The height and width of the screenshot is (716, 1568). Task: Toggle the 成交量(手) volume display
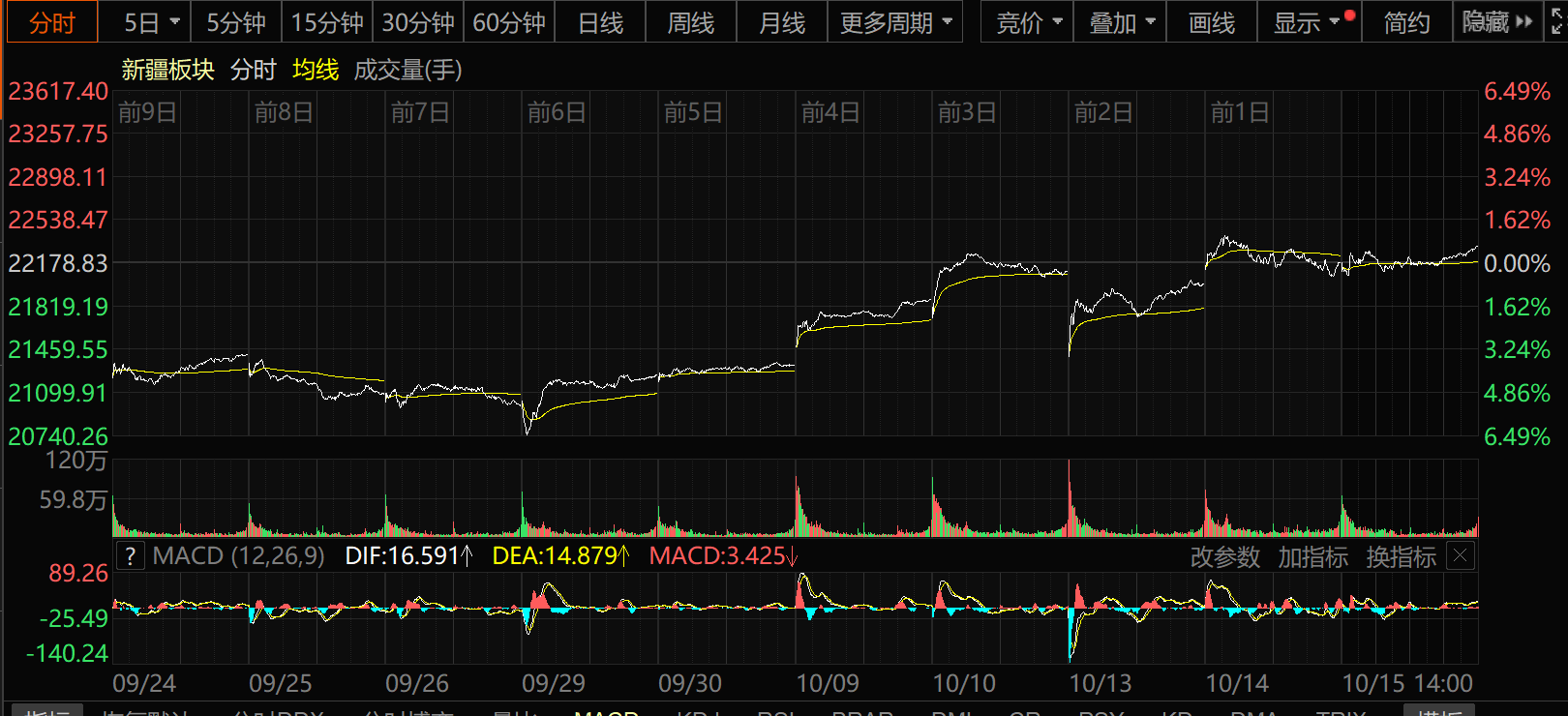[407, 70]
